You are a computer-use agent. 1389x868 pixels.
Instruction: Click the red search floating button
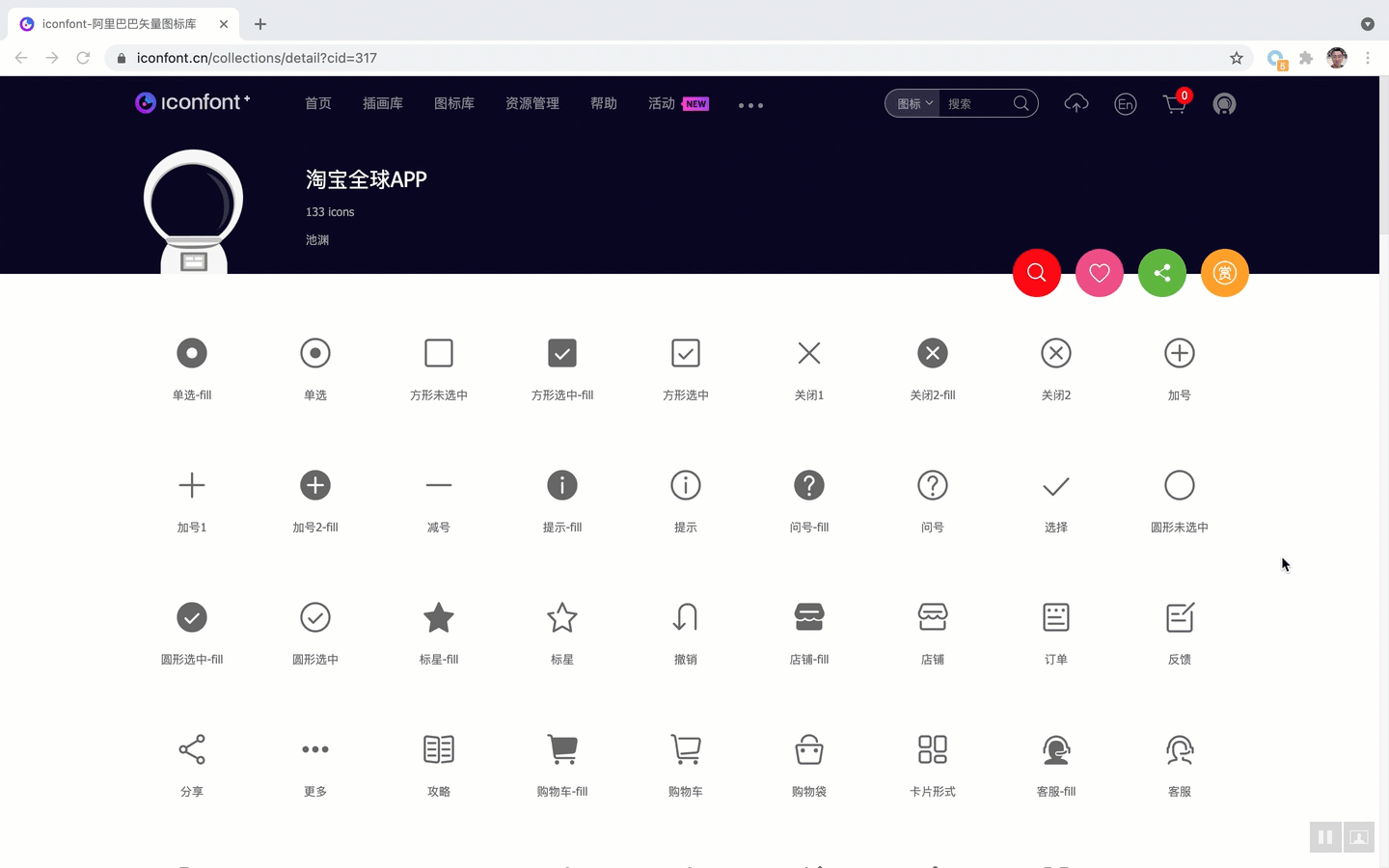click(1037, 273)
